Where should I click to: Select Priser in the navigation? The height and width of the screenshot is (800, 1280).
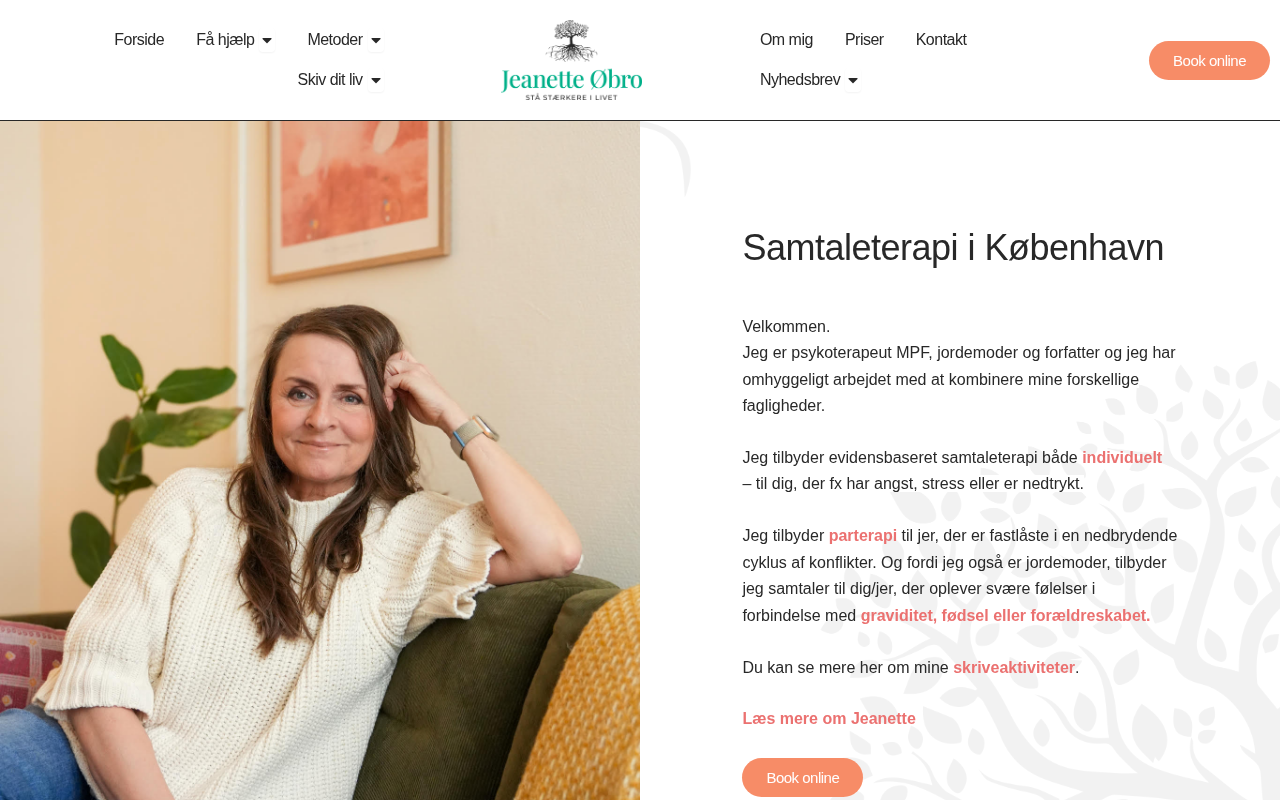pyautogui.click(x=864, y=40)
